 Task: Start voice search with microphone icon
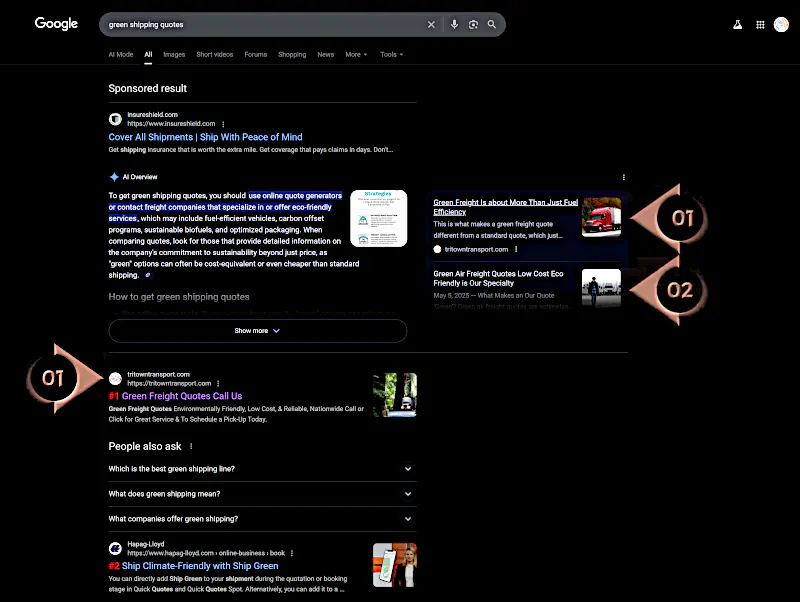pos(454,24)
